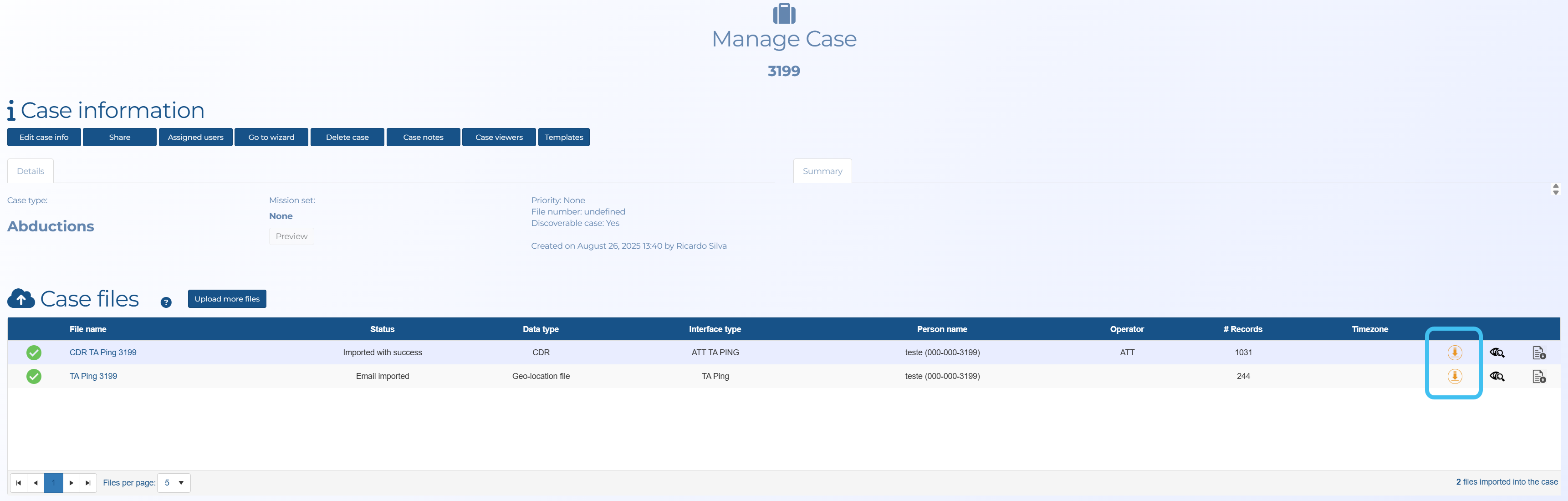Open the Case notes button
Viewport: 1568px width, 501px height.
coord(423,137)
